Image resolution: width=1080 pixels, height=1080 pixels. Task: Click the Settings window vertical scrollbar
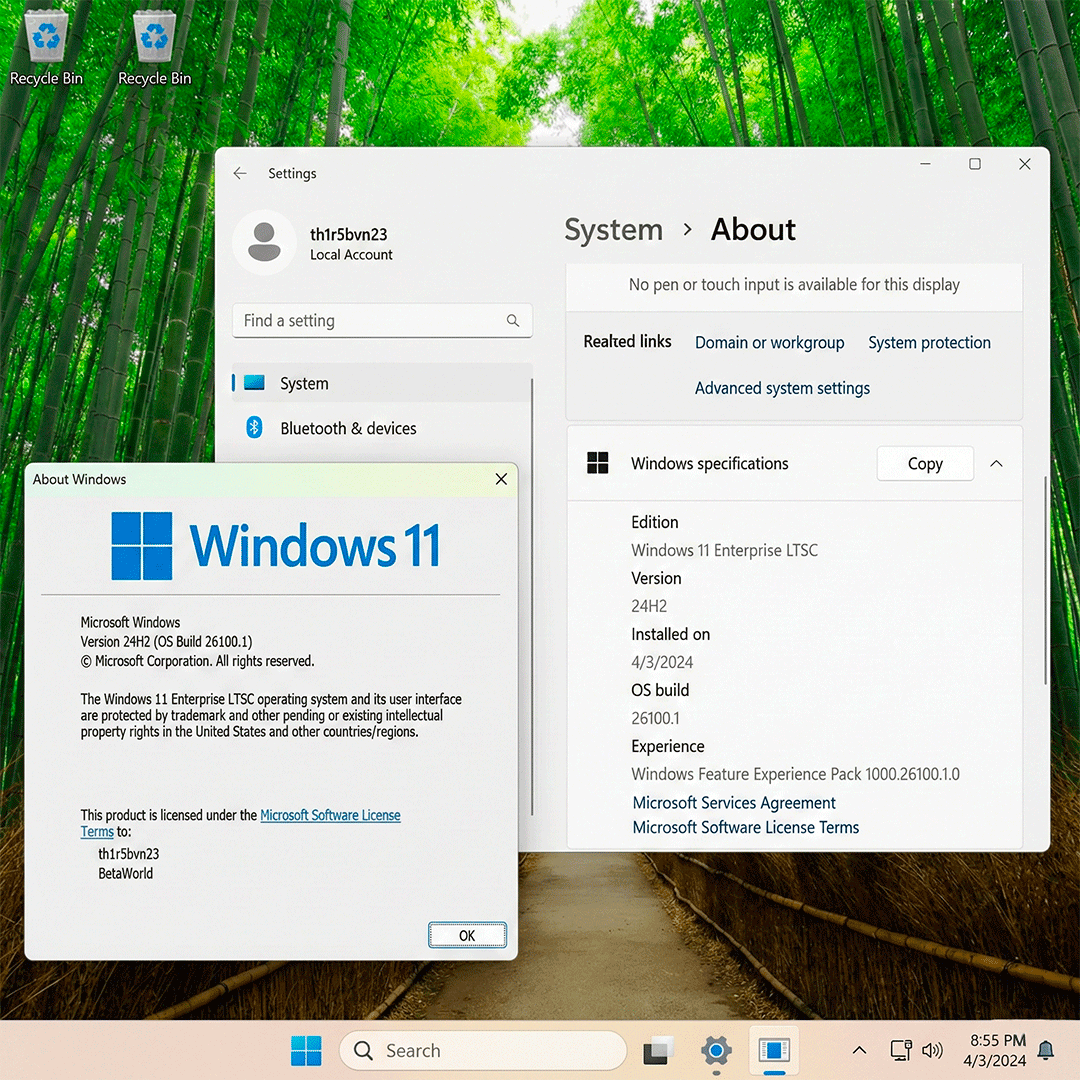(x=1046, y=579)
